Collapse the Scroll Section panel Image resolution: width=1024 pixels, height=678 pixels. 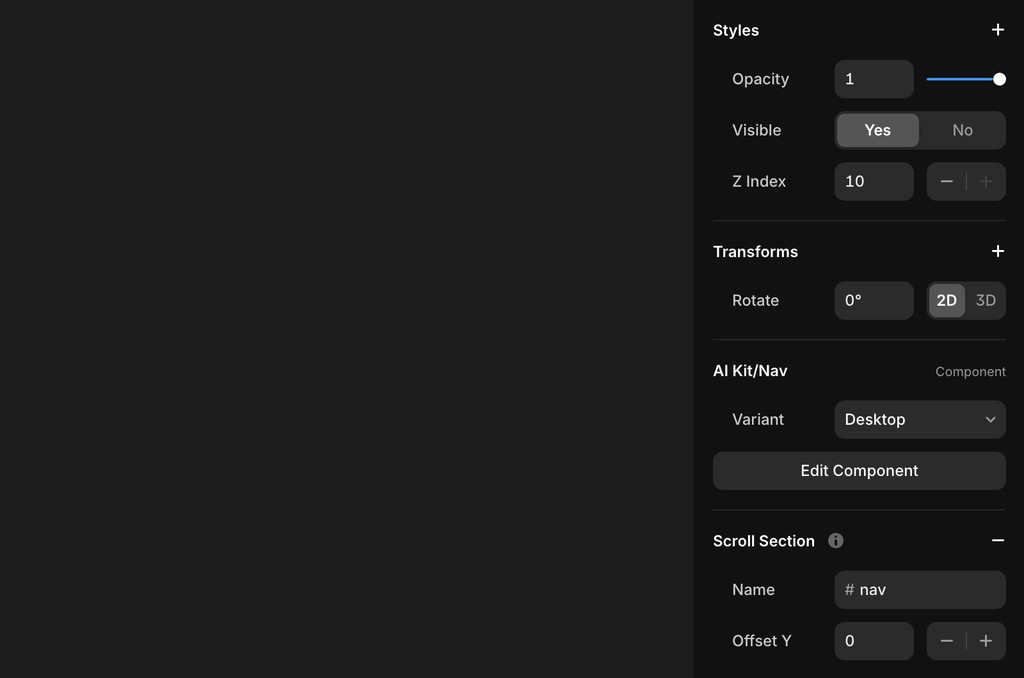click(x=997, y=540)
